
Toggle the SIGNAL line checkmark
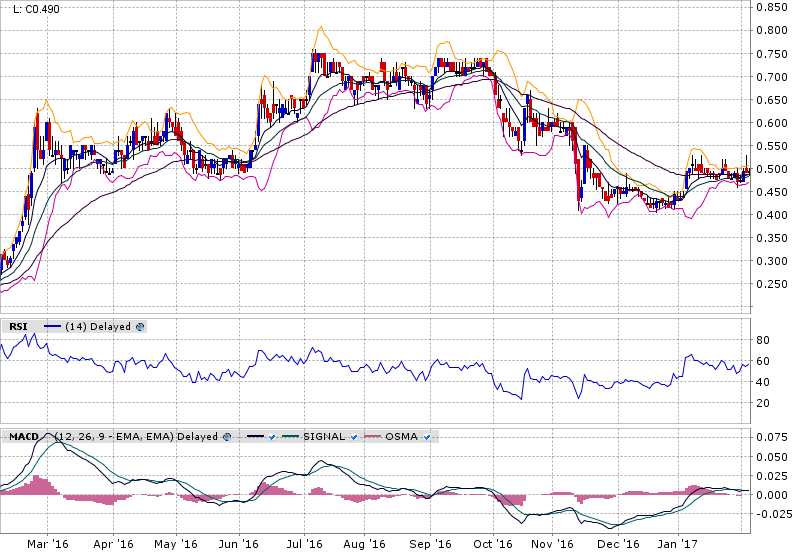[354, 437]
